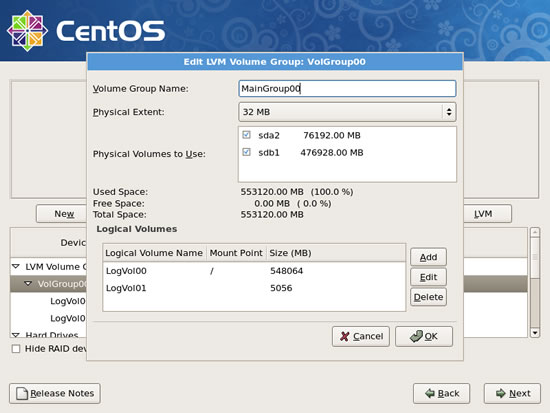Click the Next arrow icon
The width and height of the screenshot is (550, 413).
tap(501, 393)
